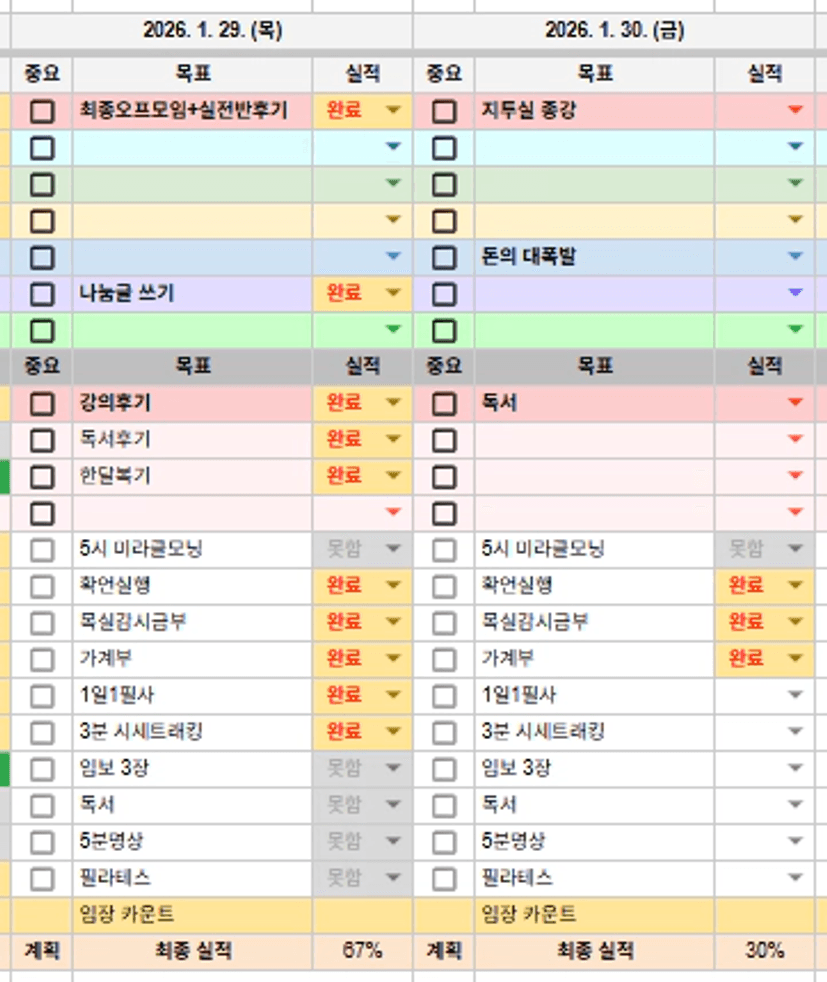
Task: Check the box next to 나눔글 쓰기
Action: [42, 294]
